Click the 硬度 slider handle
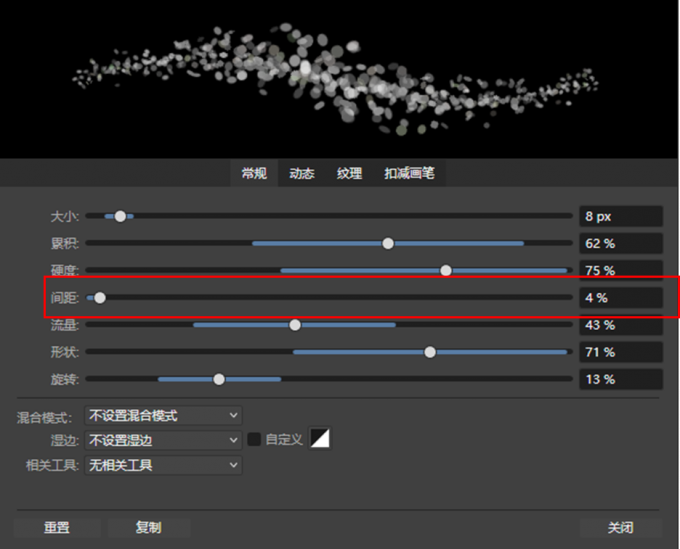 click(x=446, y=270)
